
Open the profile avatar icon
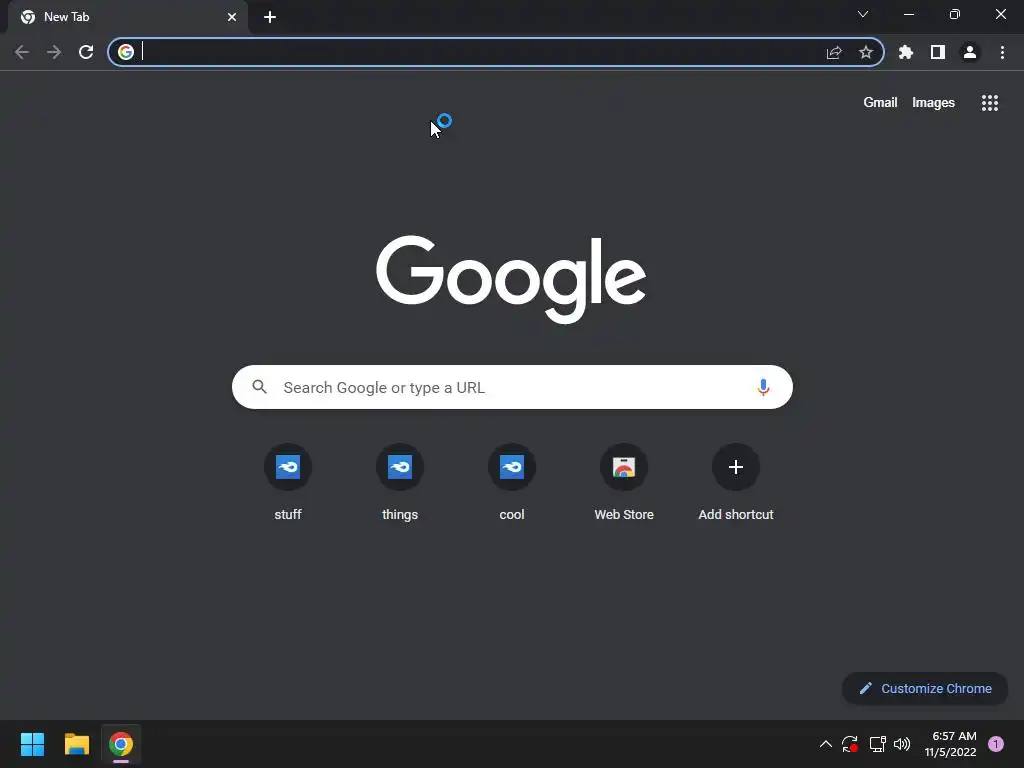click(x=970, y=52)
